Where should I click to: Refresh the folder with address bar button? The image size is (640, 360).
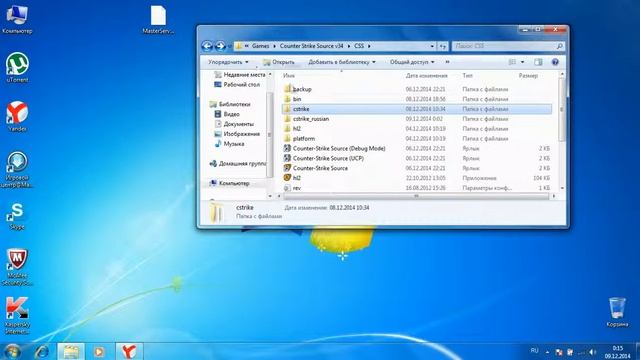click(443, 46)
